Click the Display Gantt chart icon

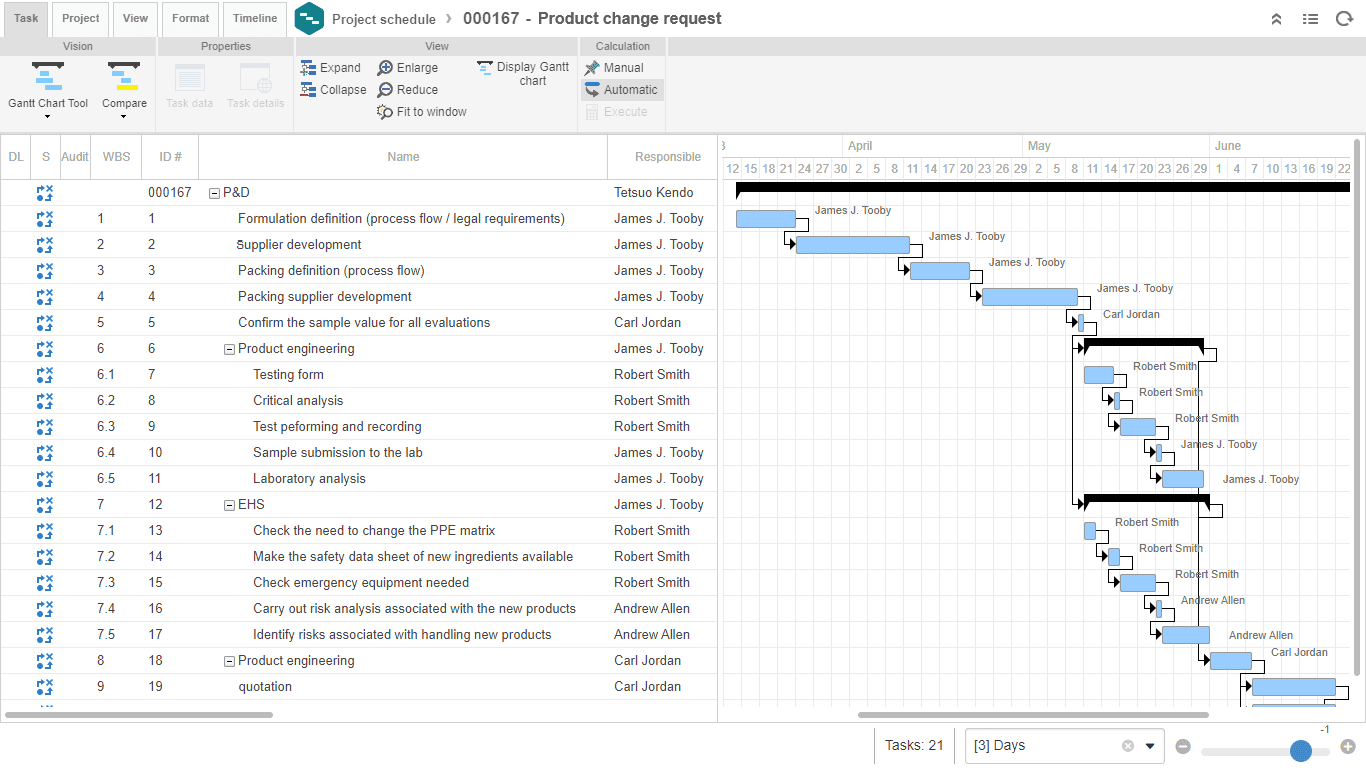(484, 67)
